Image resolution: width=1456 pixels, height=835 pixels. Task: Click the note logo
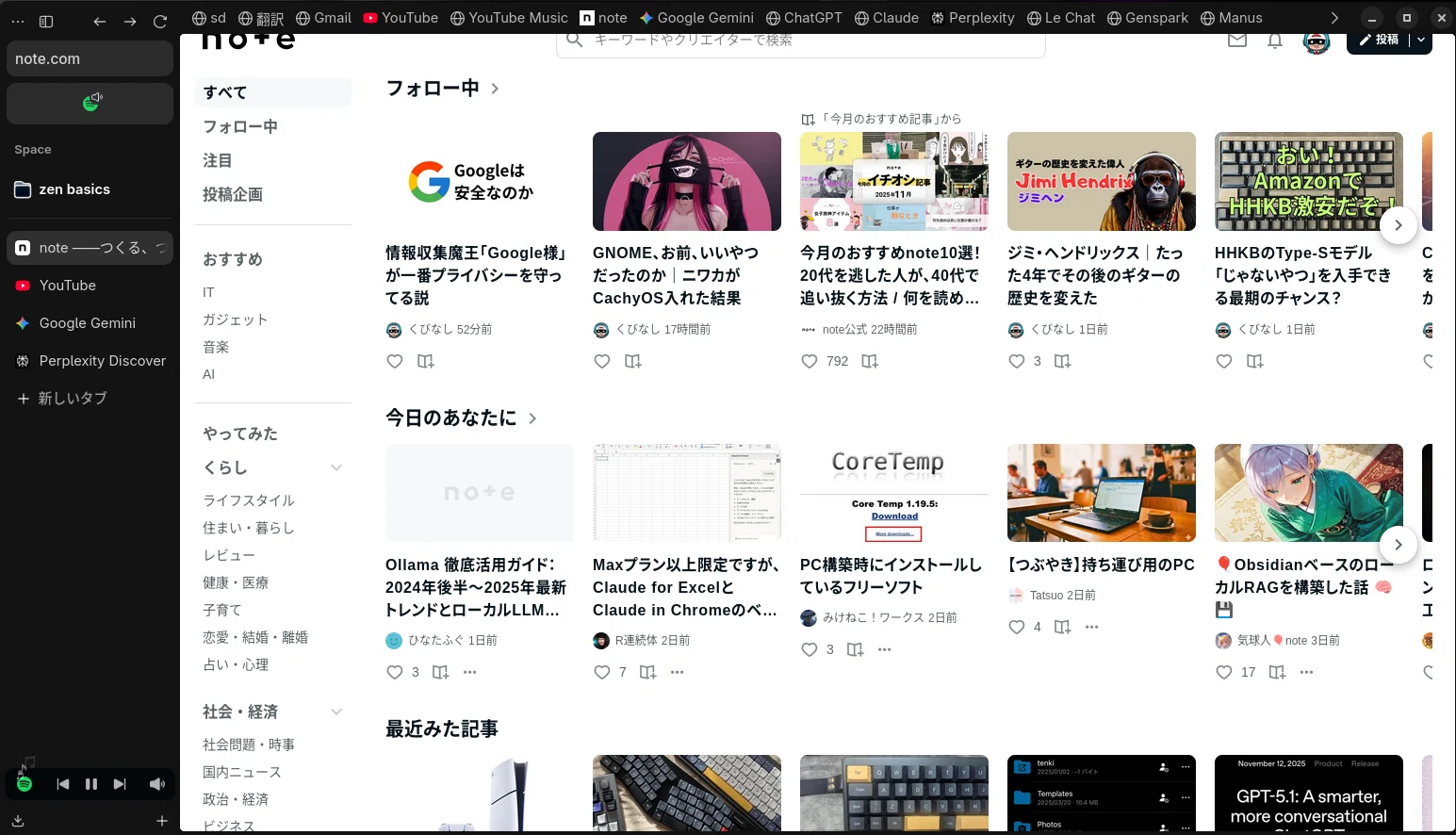[249, 41]
